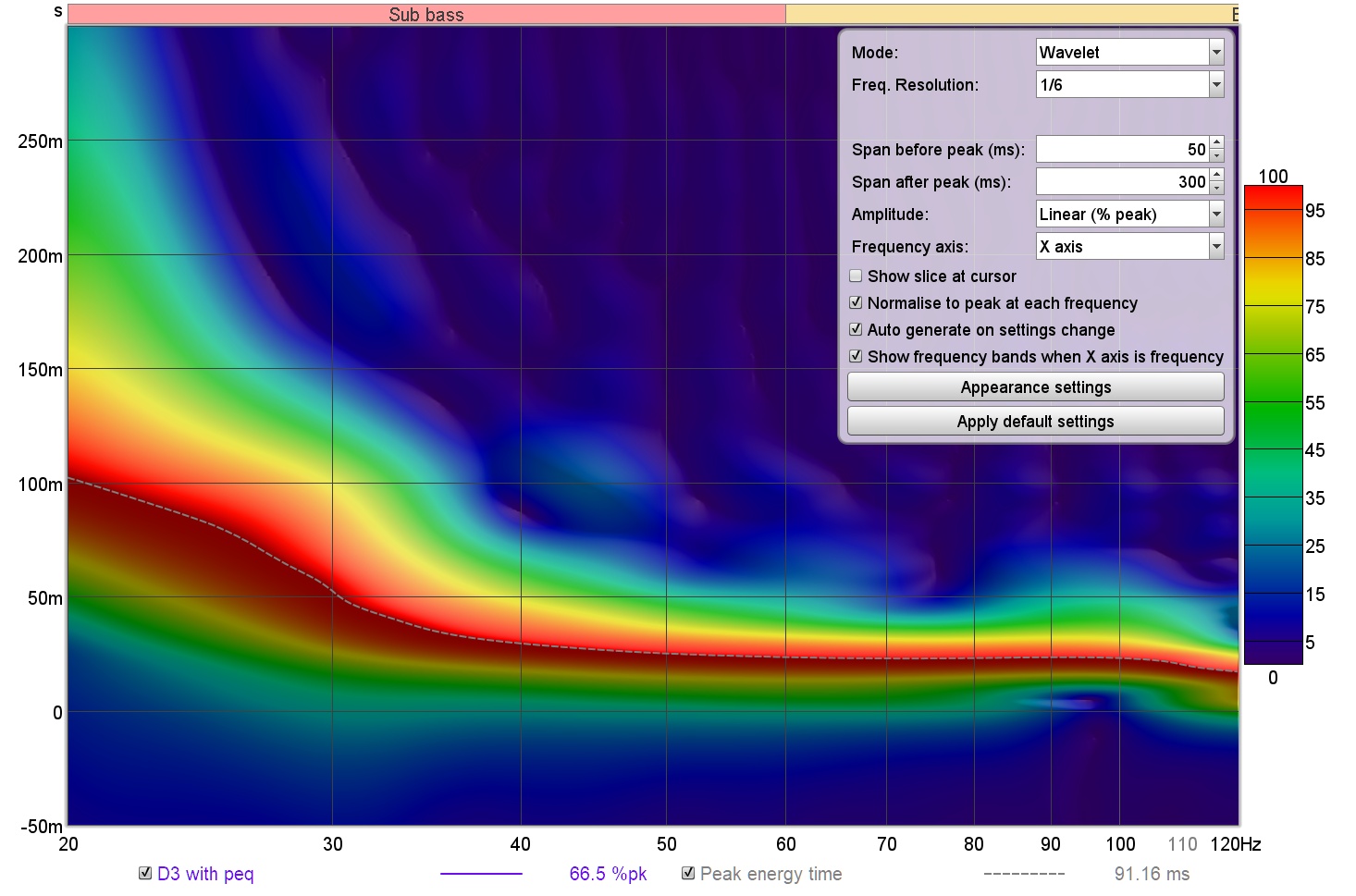
Task: Open the Freq. Resolution dropdown showing 1/6
Action: pos(1129,85)
